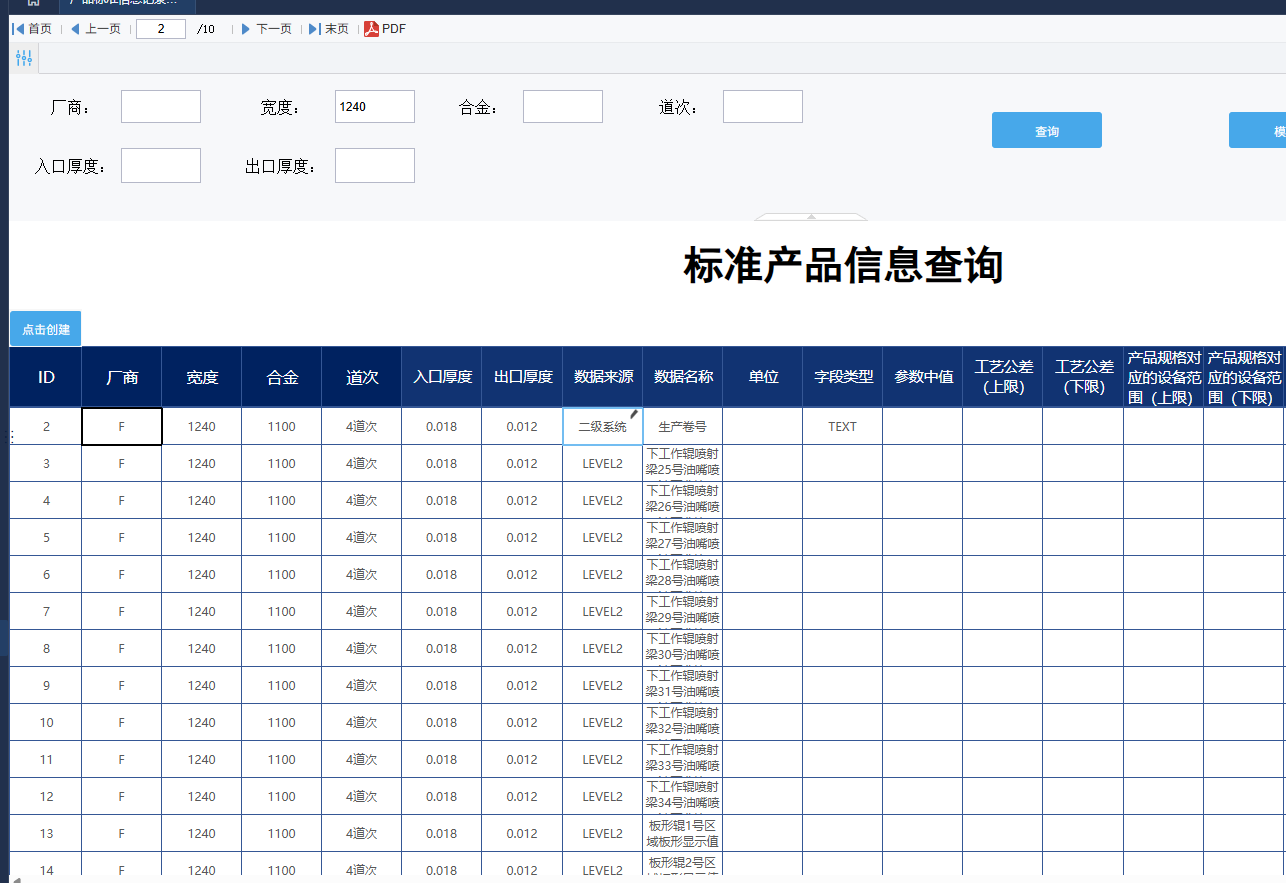Click the 道次 input field
The image size is (1286, 883).
(763, 106)
